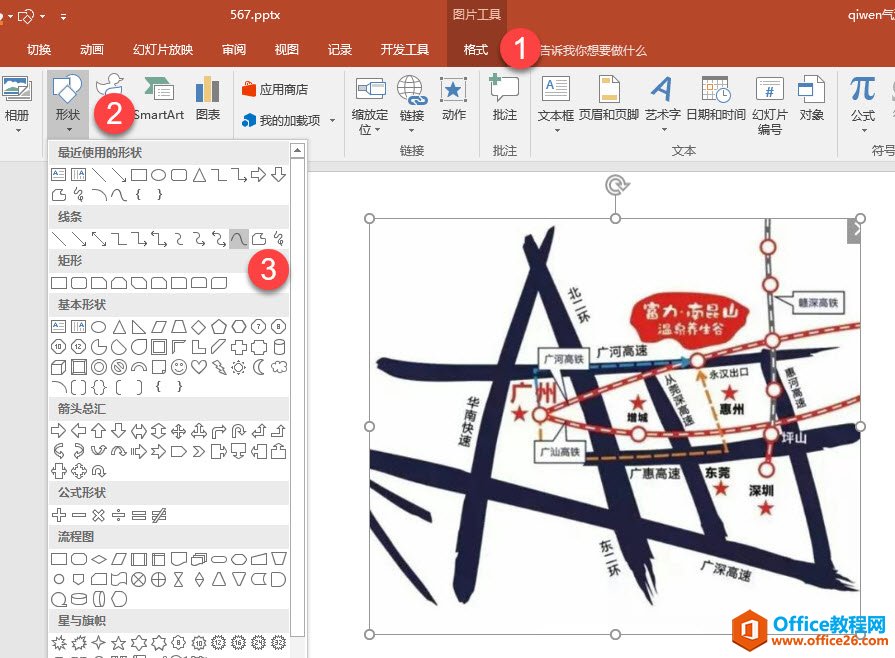Select the isosceles triangle in 基本形状
The image size is (895, 658).
pos(119,327)
